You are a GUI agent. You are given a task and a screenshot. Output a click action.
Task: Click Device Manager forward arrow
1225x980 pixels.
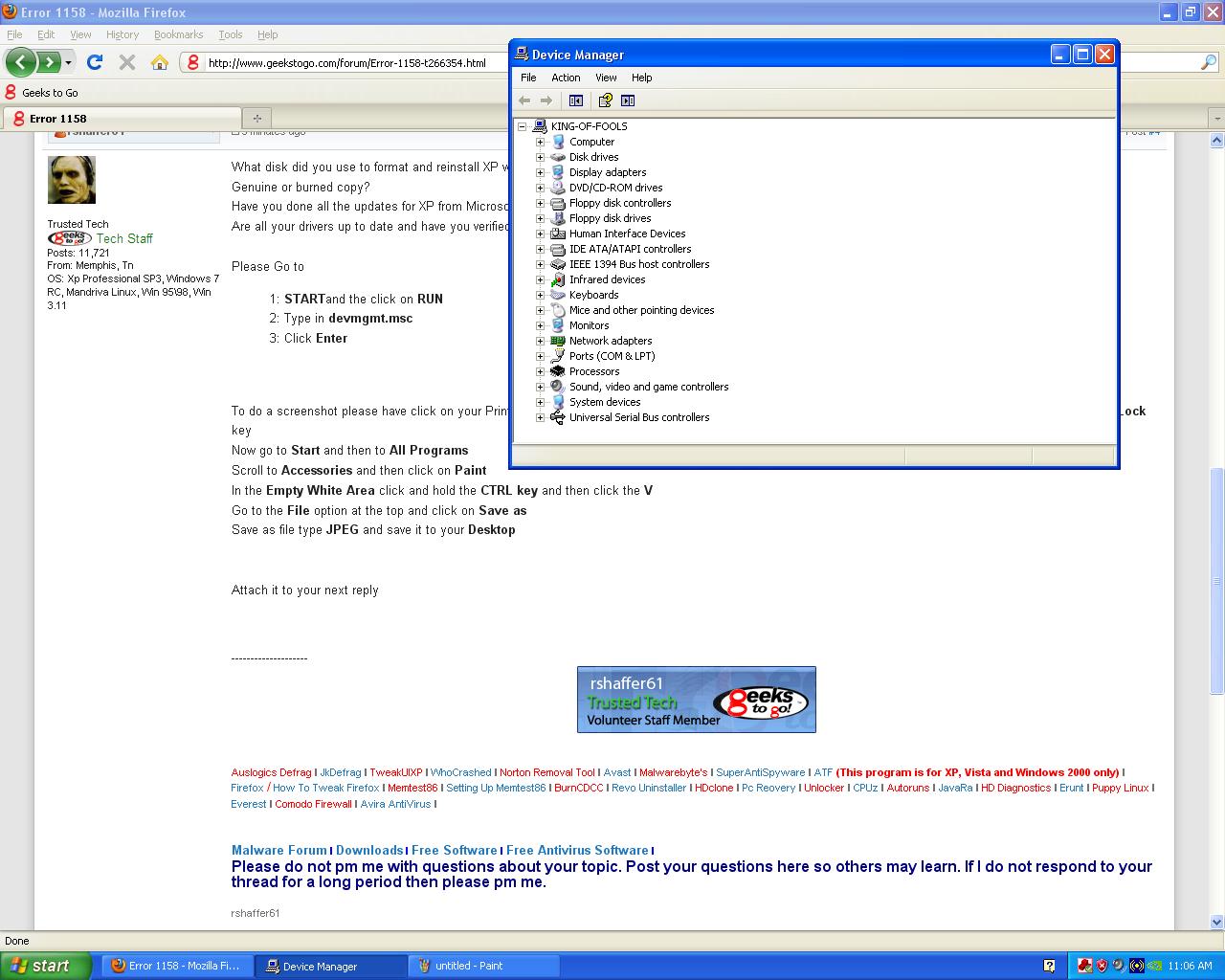[546, 100]
